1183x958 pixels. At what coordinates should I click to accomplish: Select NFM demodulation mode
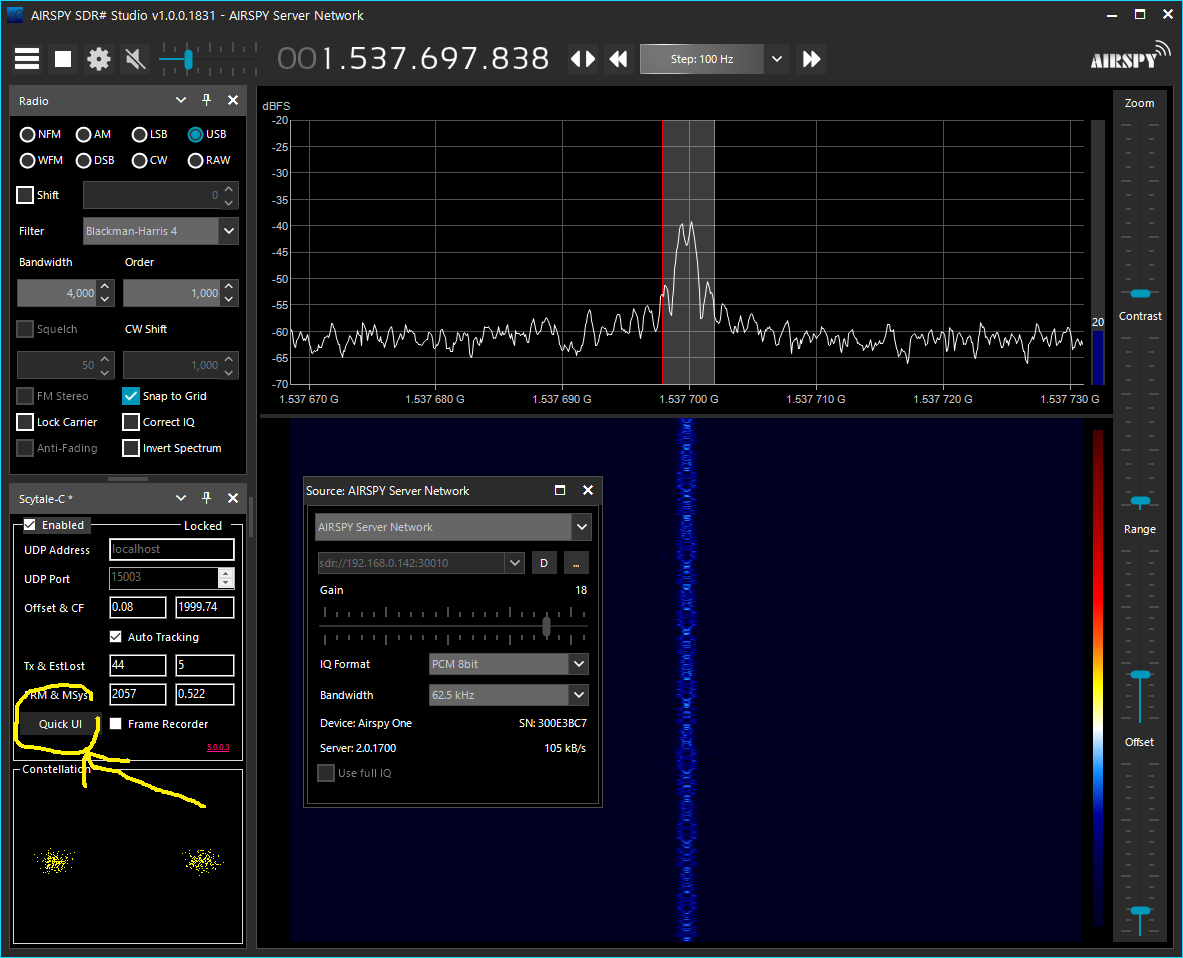click(40, 134)
